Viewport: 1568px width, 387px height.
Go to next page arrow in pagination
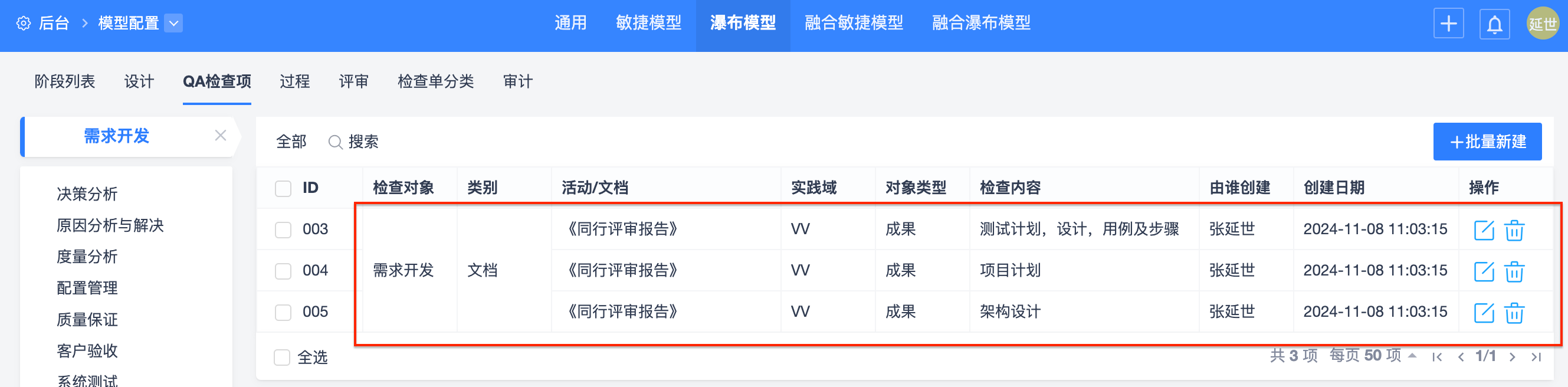pyautogui.click(x=1512, y=357)
